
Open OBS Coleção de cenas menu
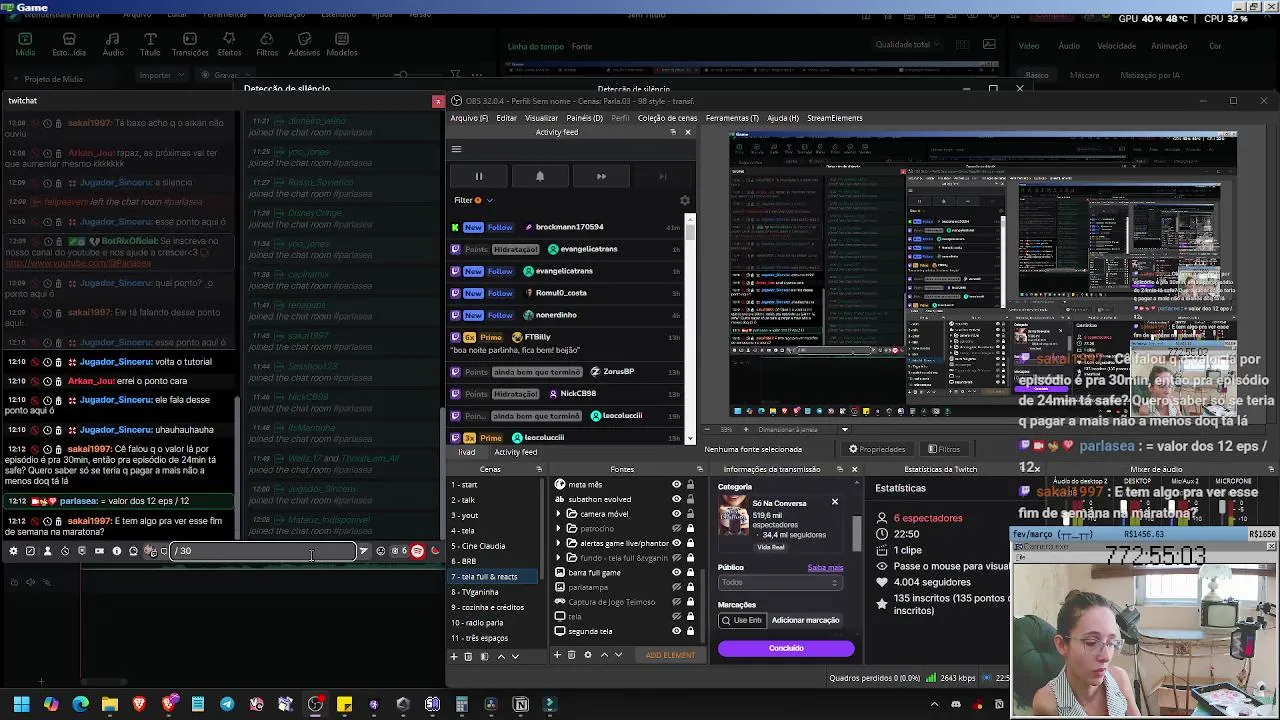[x=667, y=118]
